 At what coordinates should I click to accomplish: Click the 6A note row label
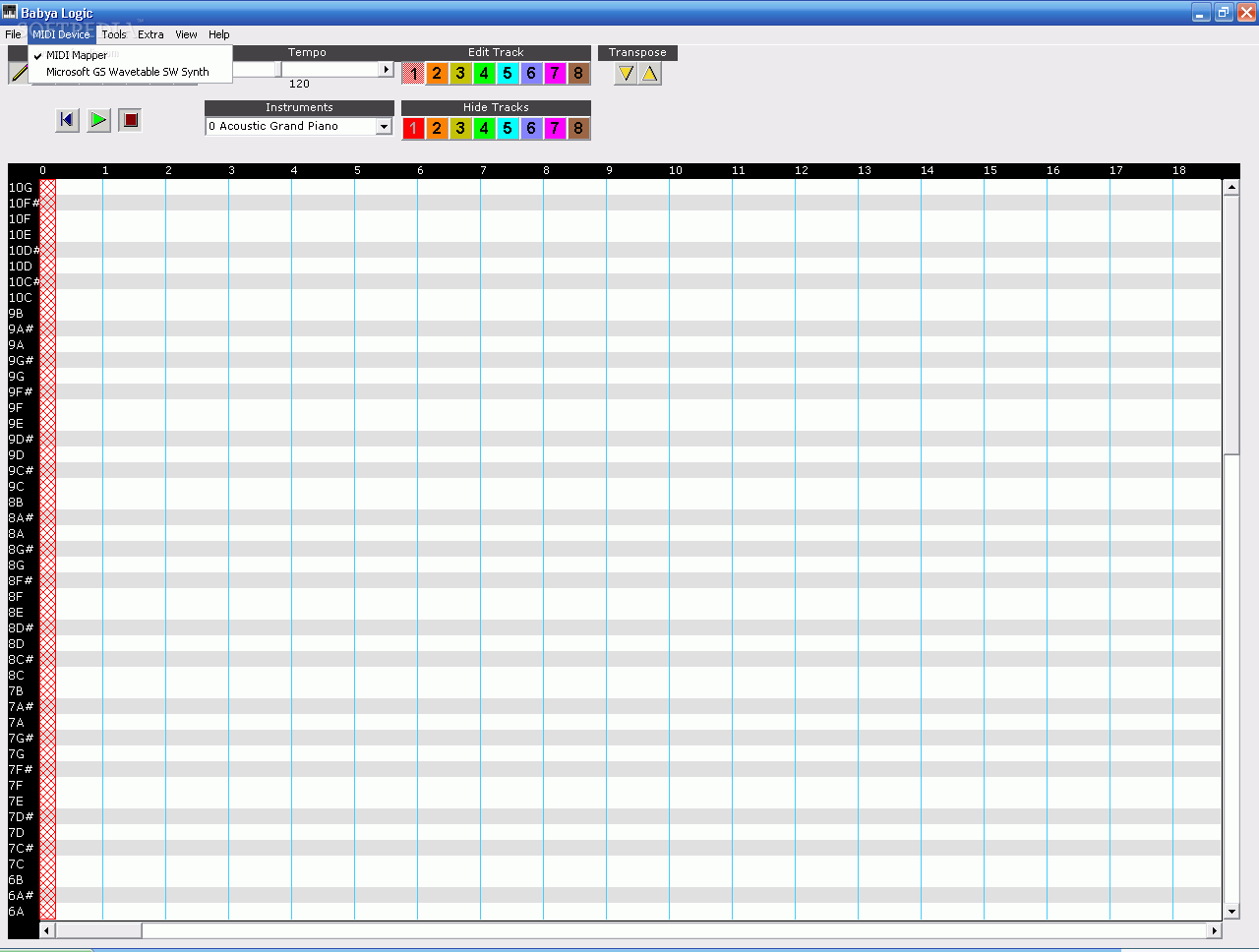tap(17, 911)
